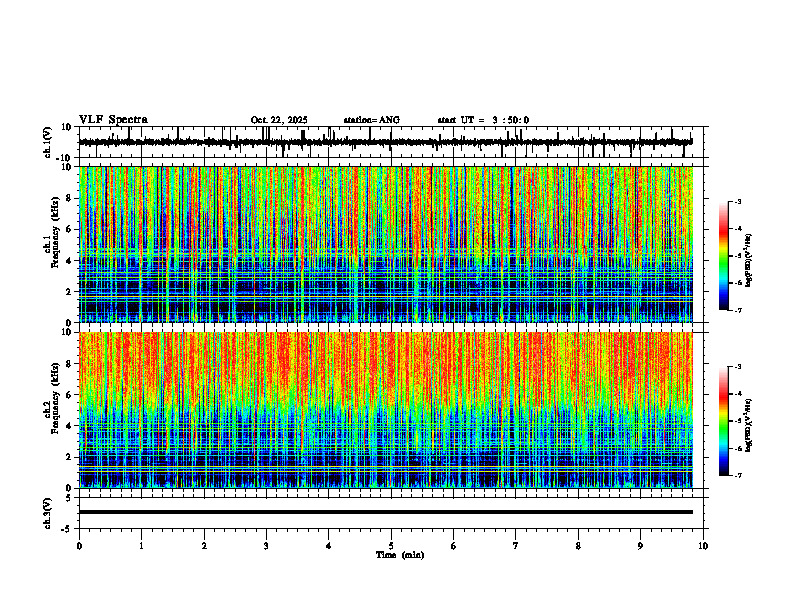The height and width of the screenshot is (612, 792).
Task: Click the time axis tick label "1"
Action: (141, 546)
